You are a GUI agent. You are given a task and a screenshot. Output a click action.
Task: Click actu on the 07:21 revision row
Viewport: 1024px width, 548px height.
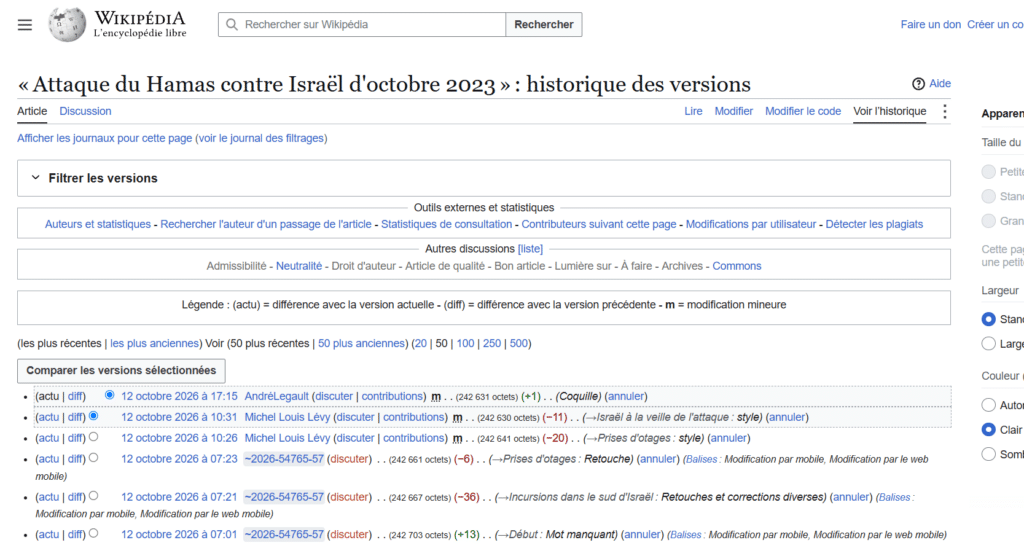click(x=48, y=497)
